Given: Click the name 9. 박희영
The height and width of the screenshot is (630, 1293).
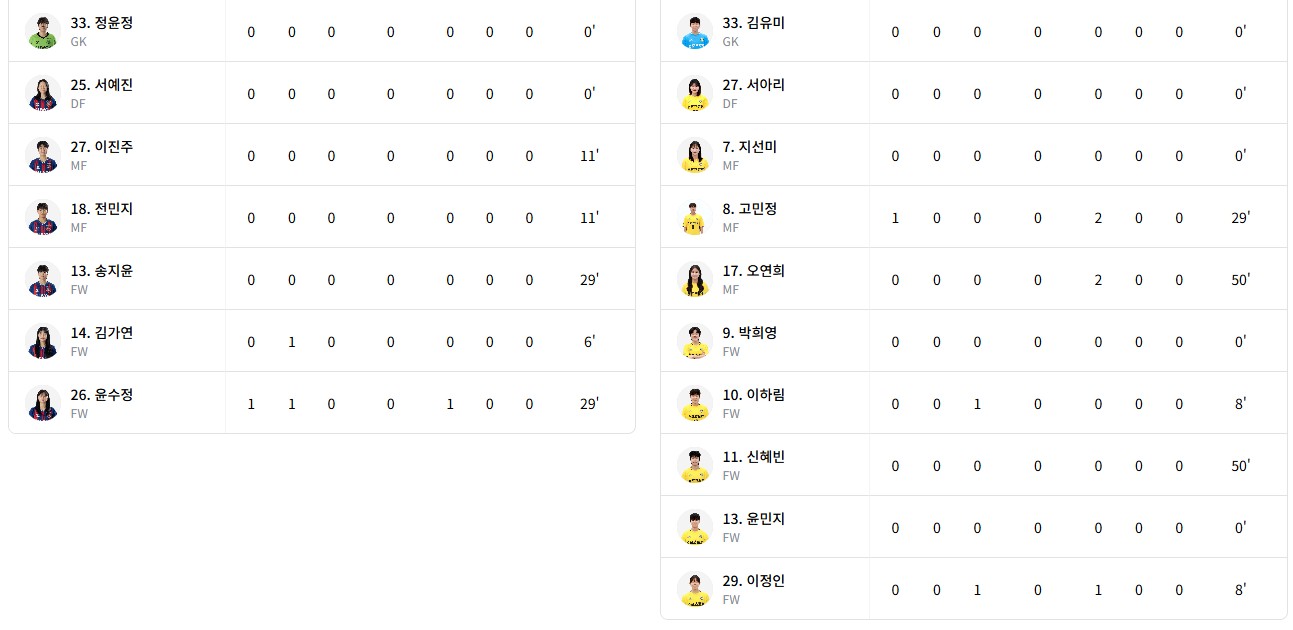Looking at the screenshot, I should 749,333.
